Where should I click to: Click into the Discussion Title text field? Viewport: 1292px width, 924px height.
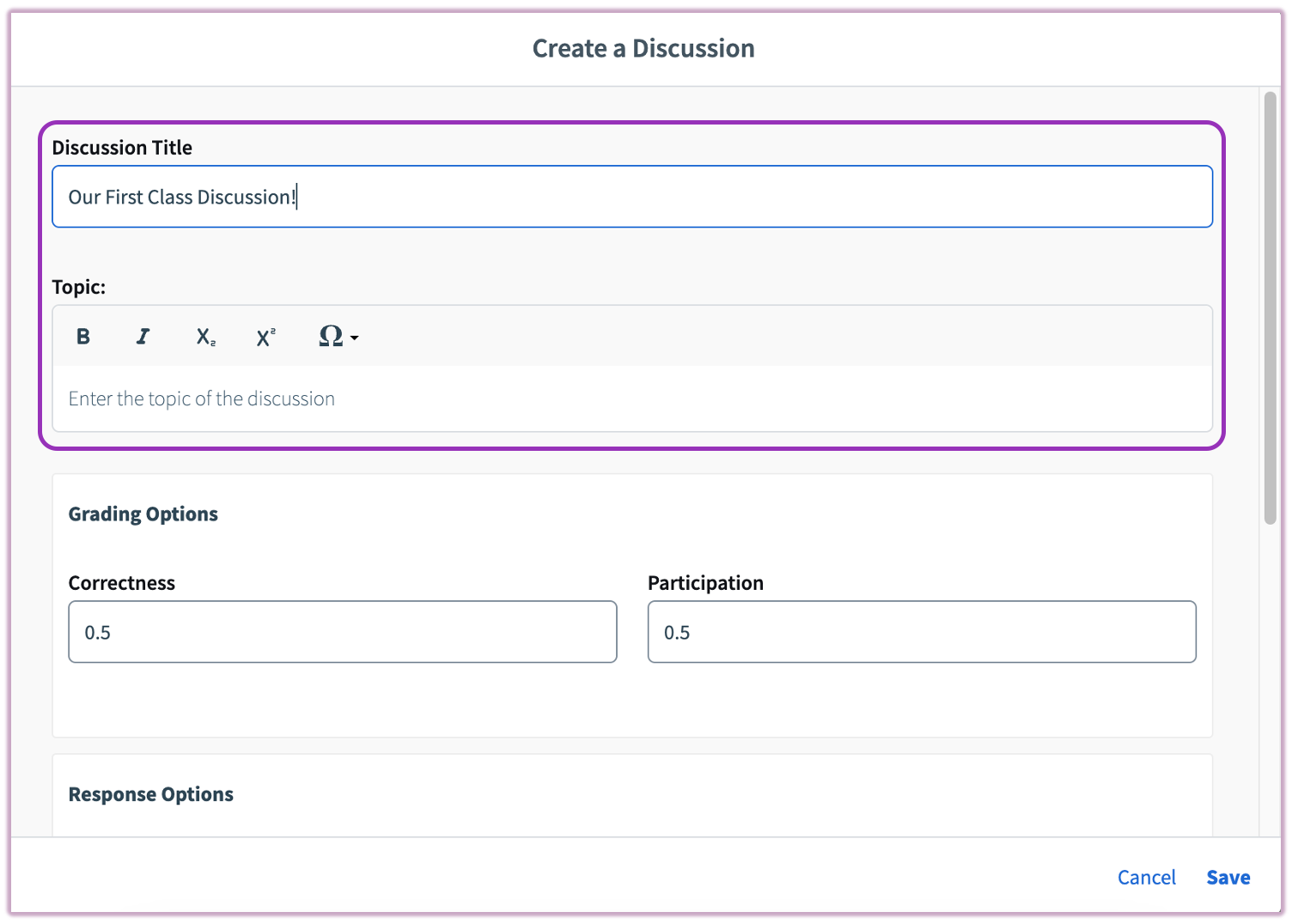click(x=631, y=197)
